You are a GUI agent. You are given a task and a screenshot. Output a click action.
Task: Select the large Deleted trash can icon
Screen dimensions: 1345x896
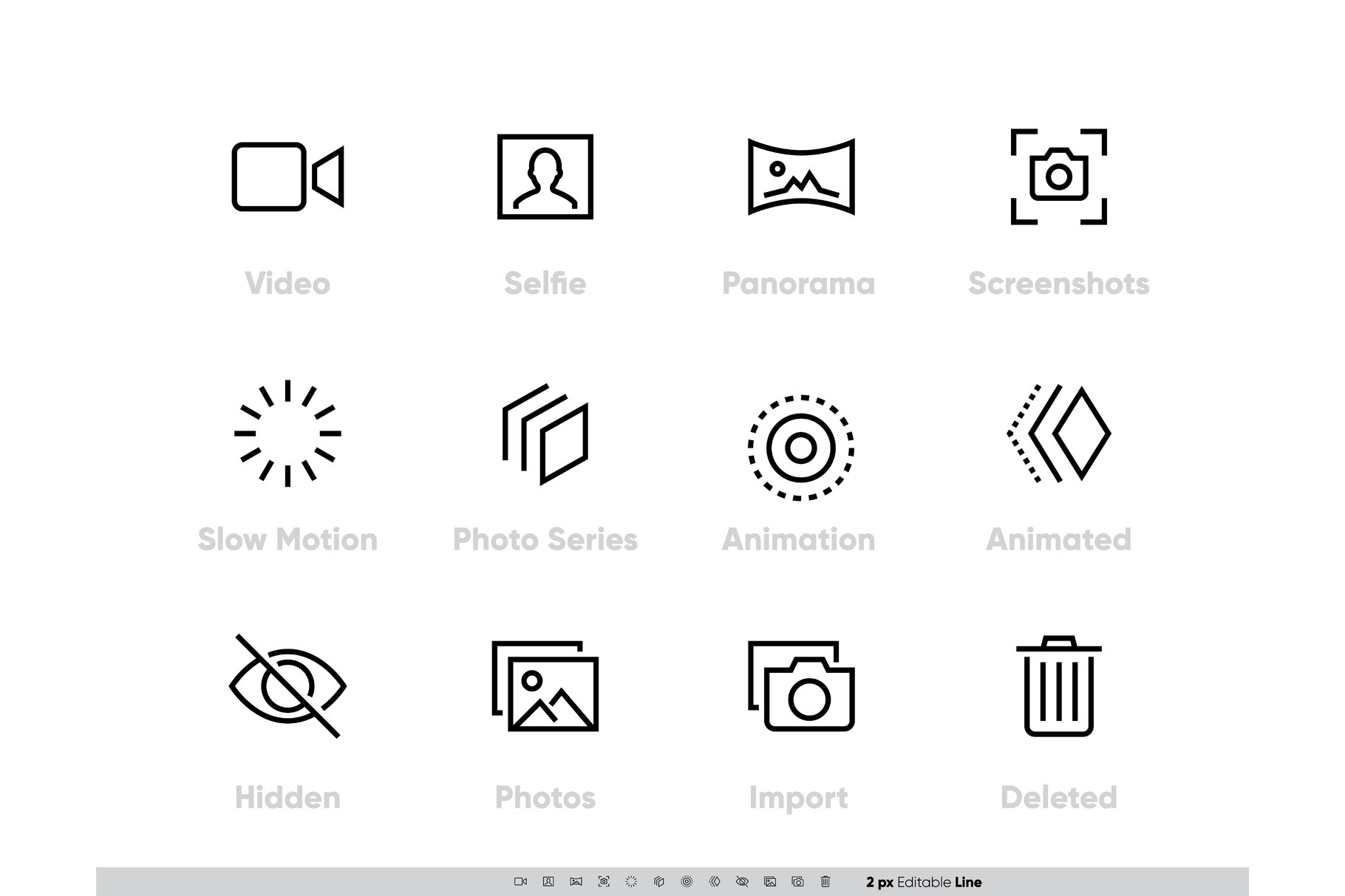click(1058, 686)
